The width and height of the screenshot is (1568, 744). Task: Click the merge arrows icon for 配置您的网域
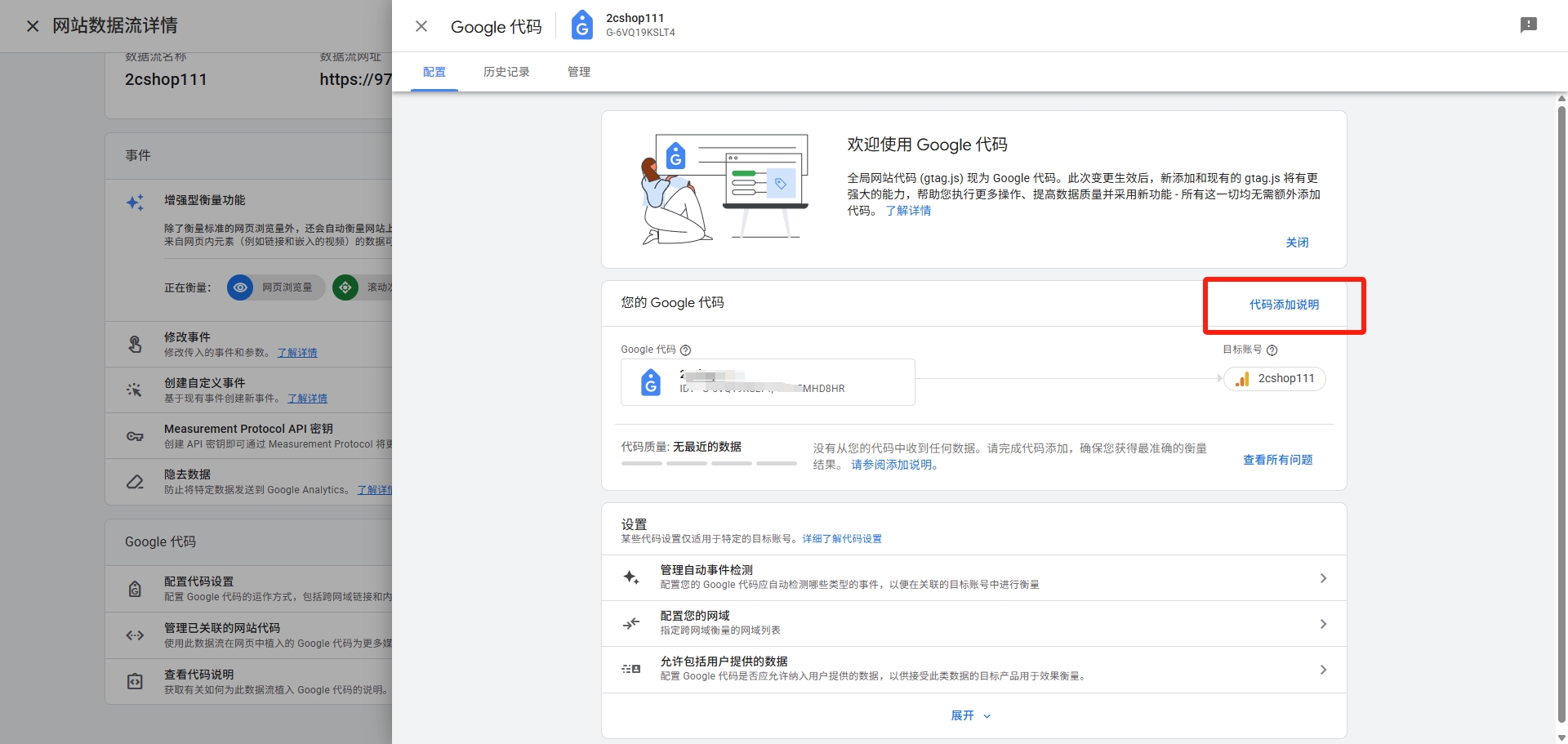[631, 623]
